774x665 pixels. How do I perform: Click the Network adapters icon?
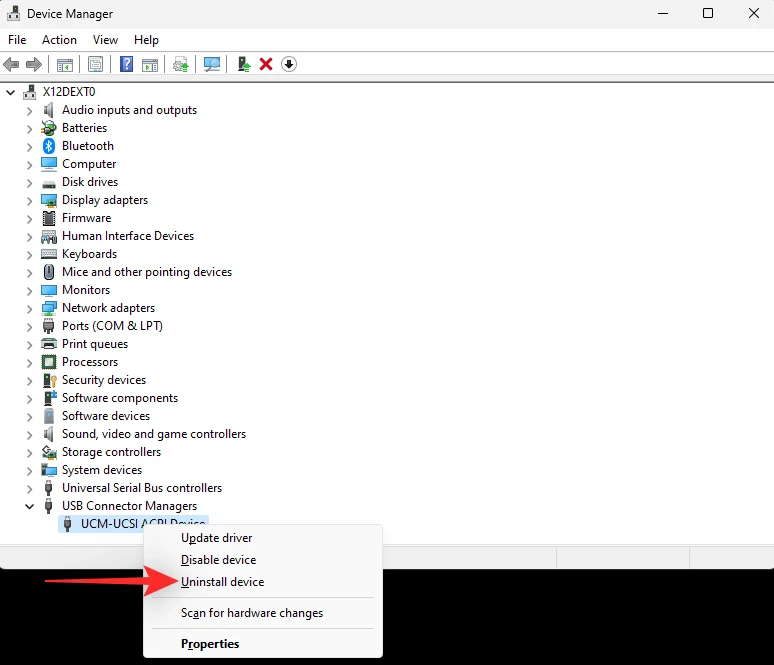(49, 308)
